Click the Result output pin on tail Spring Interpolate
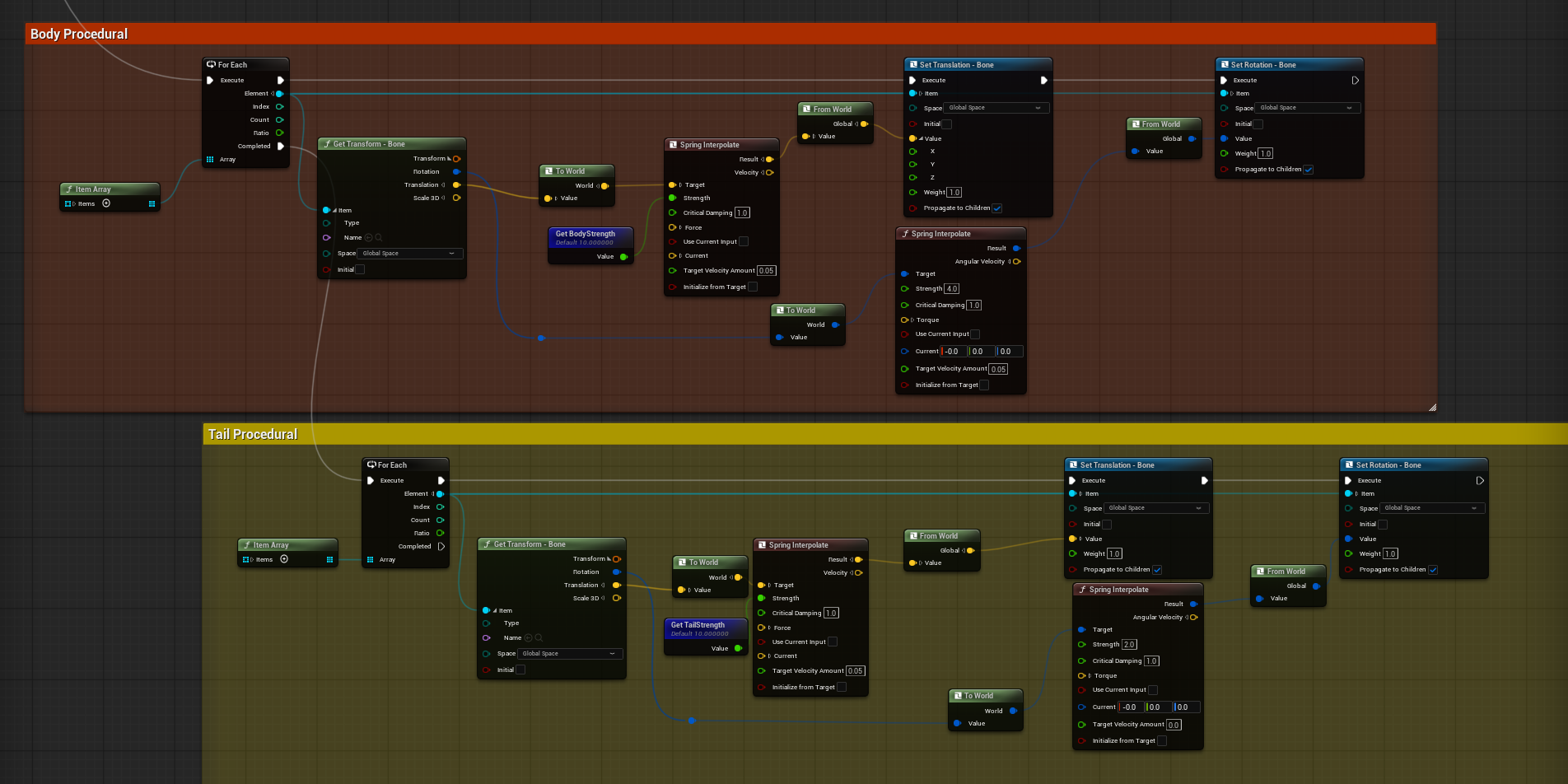Image resolution: width=1568 pixels, height=784 pixels. coord(856,558)
